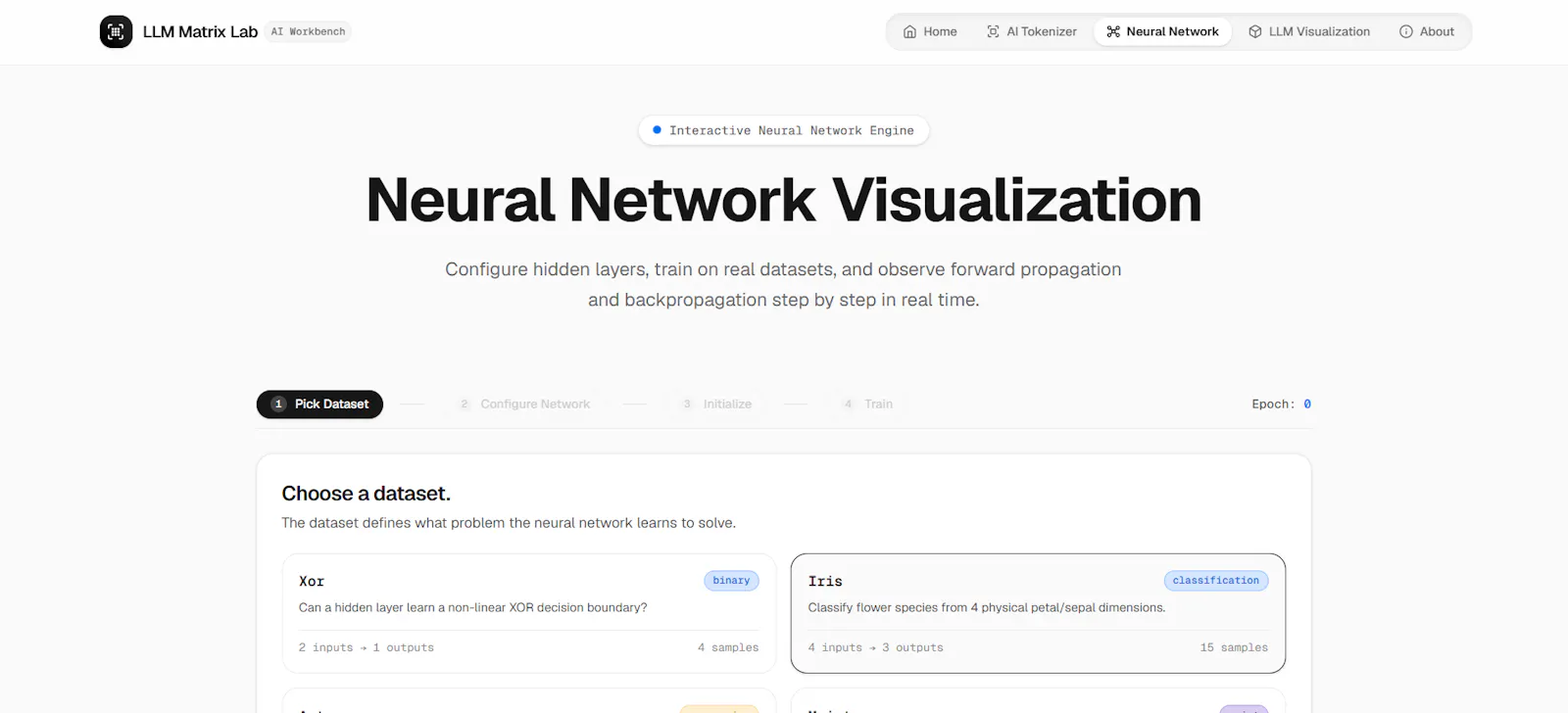Click the LLM Visualization cube icon
Screen dimensions: 1568x713
pos(1255,31)
